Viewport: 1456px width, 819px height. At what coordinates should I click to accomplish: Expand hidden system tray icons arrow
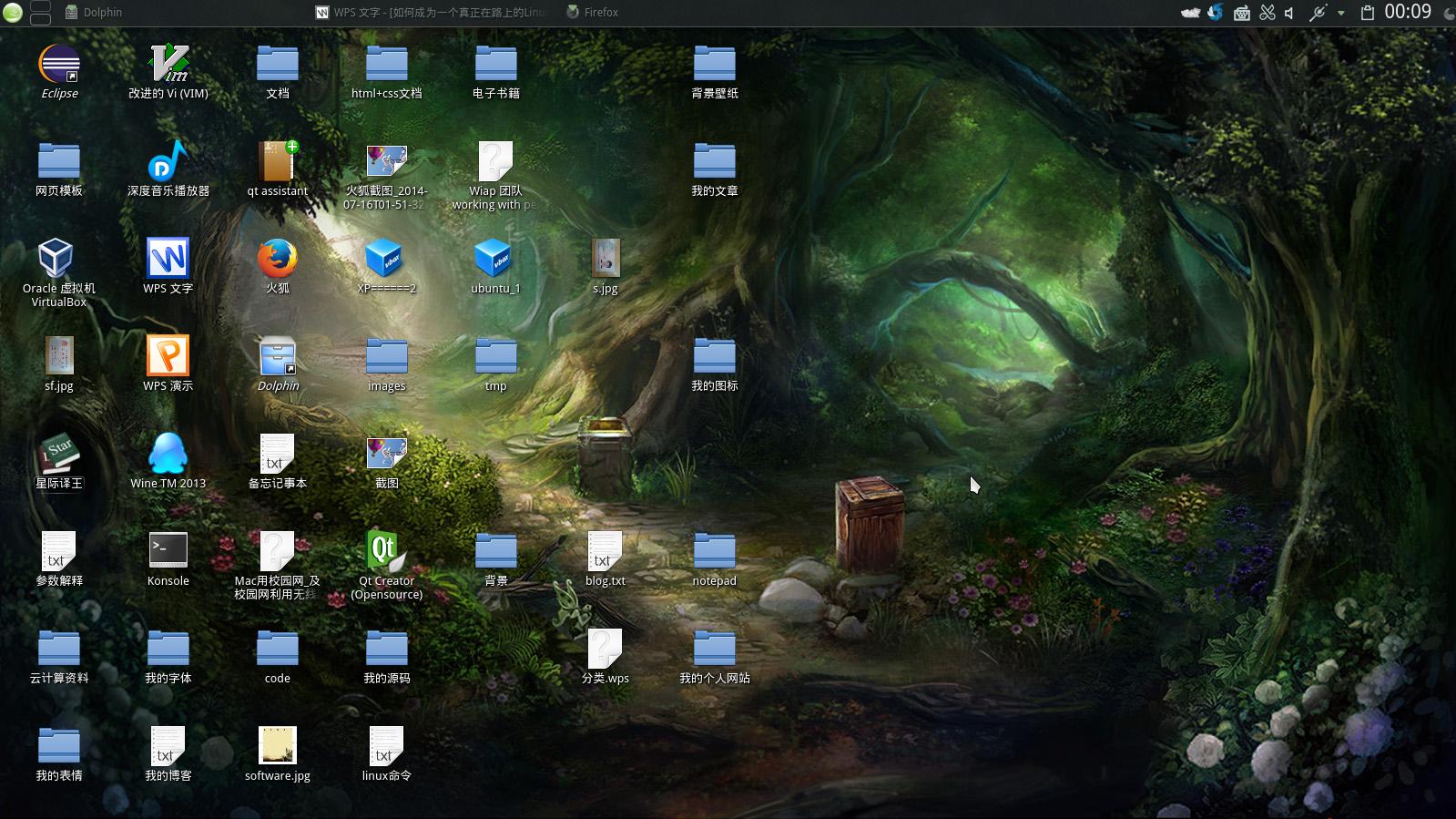[1340, 13]
